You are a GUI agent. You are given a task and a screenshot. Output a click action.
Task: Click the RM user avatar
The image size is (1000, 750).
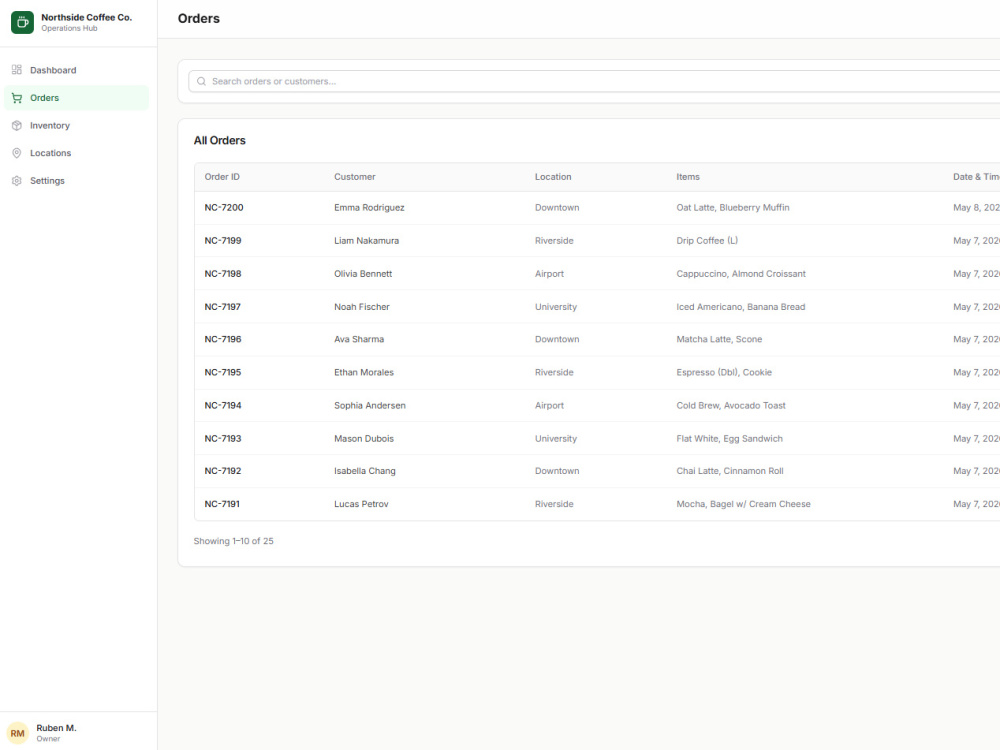[17, 733]
